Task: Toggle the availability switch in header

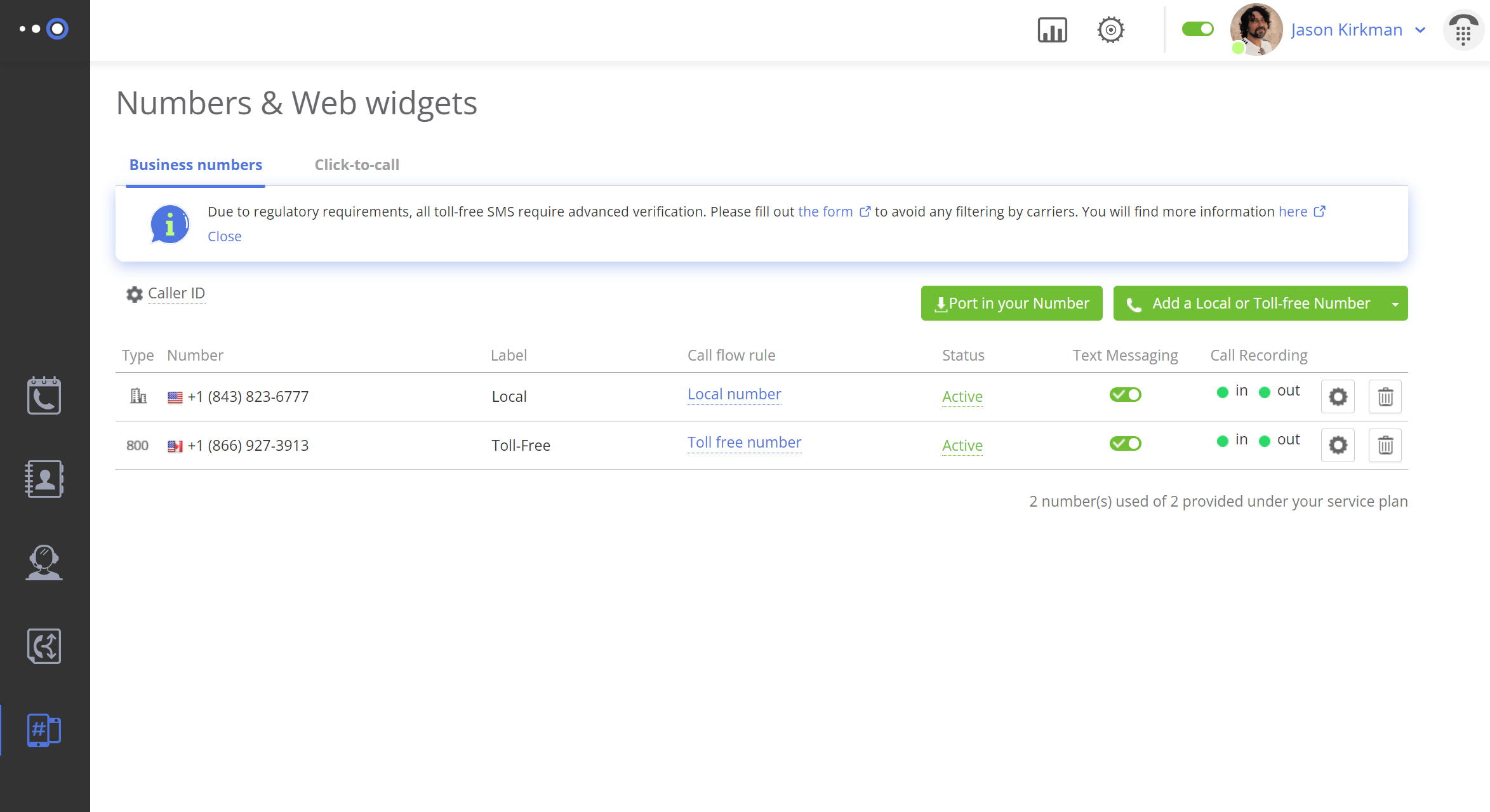Action: (1197, 29)
